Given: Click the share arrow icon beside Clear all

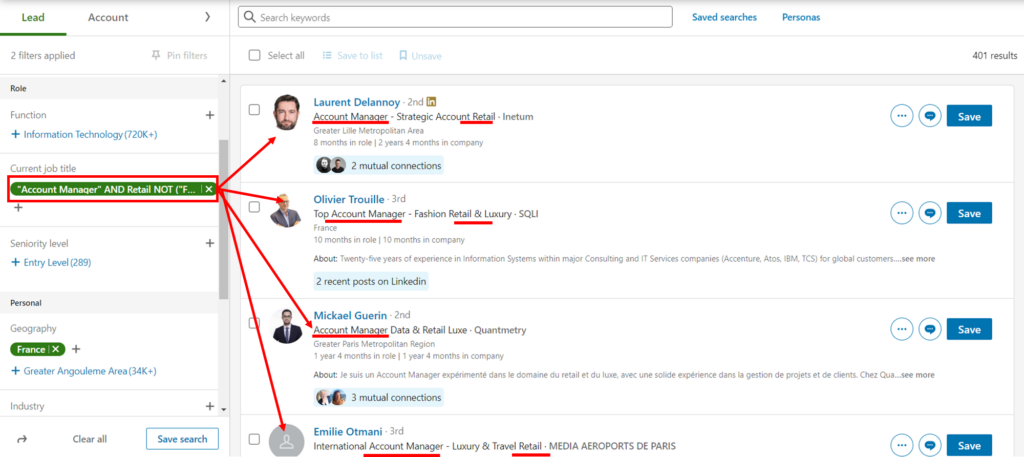Looking at the screenshot, I should click(22, 439).
